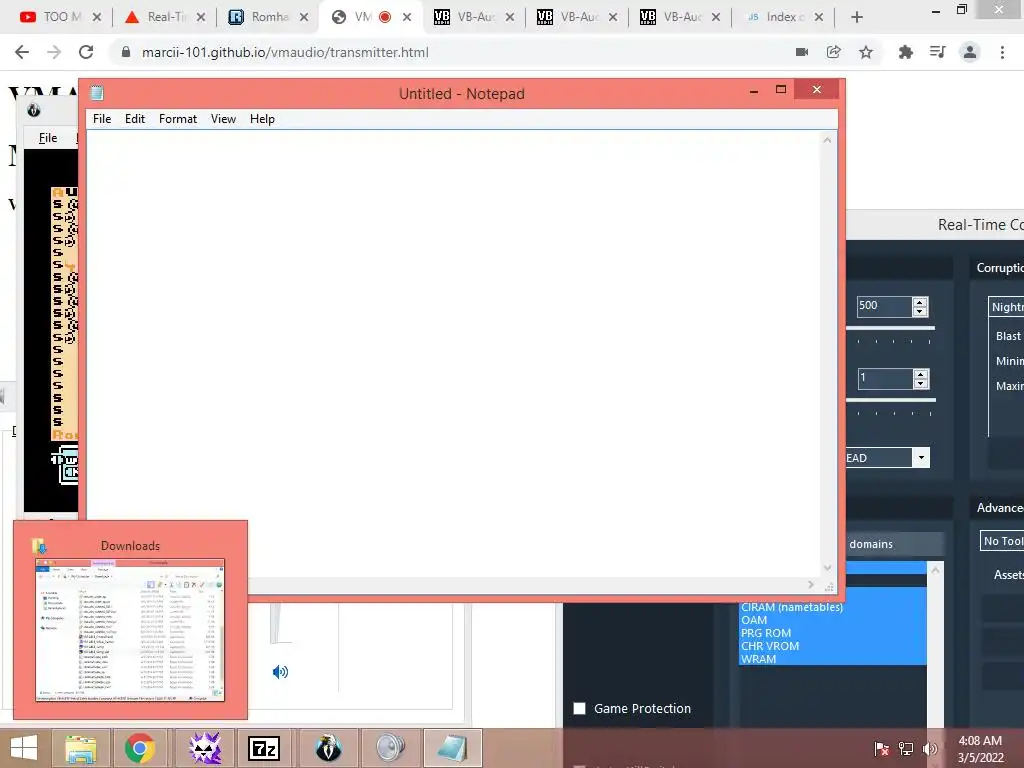1024x768 pixels.
Task: Open File Explorer from the taskbar
Action: point(81,748)
